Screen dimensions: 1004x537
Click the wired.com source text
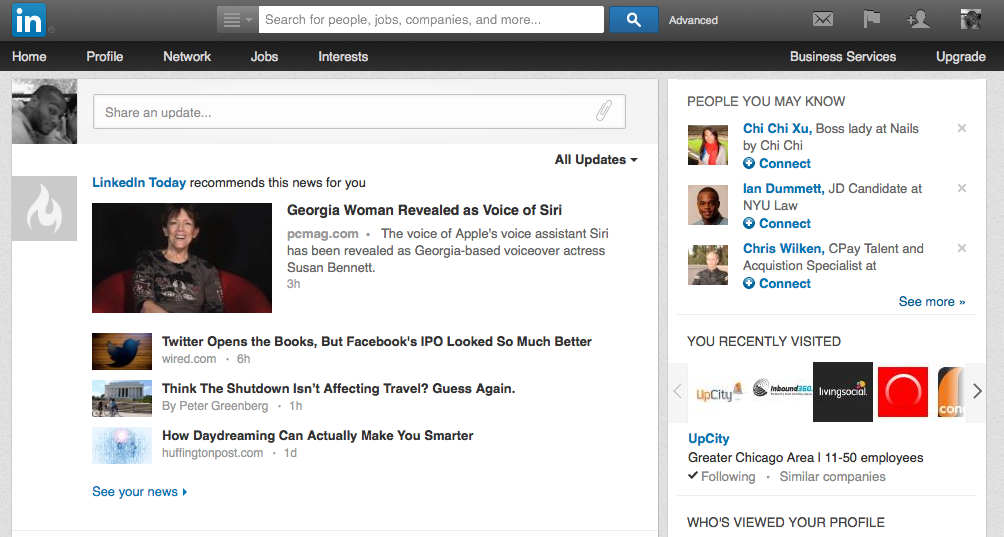point(189,359)
